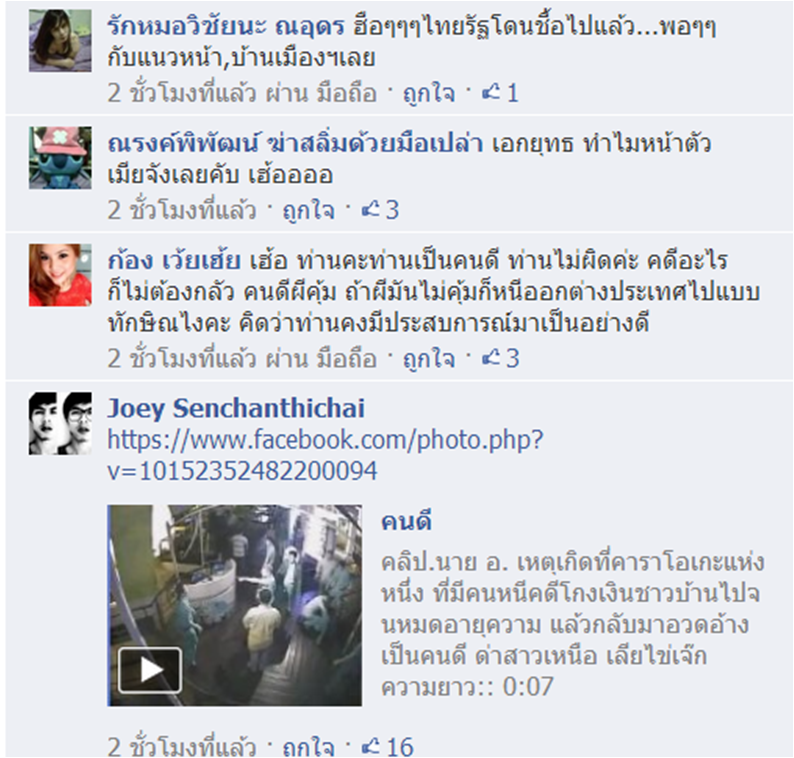Open the facebook.com/photo.php video URL
This screenshot has height=758, width=794.
point(325,455)
